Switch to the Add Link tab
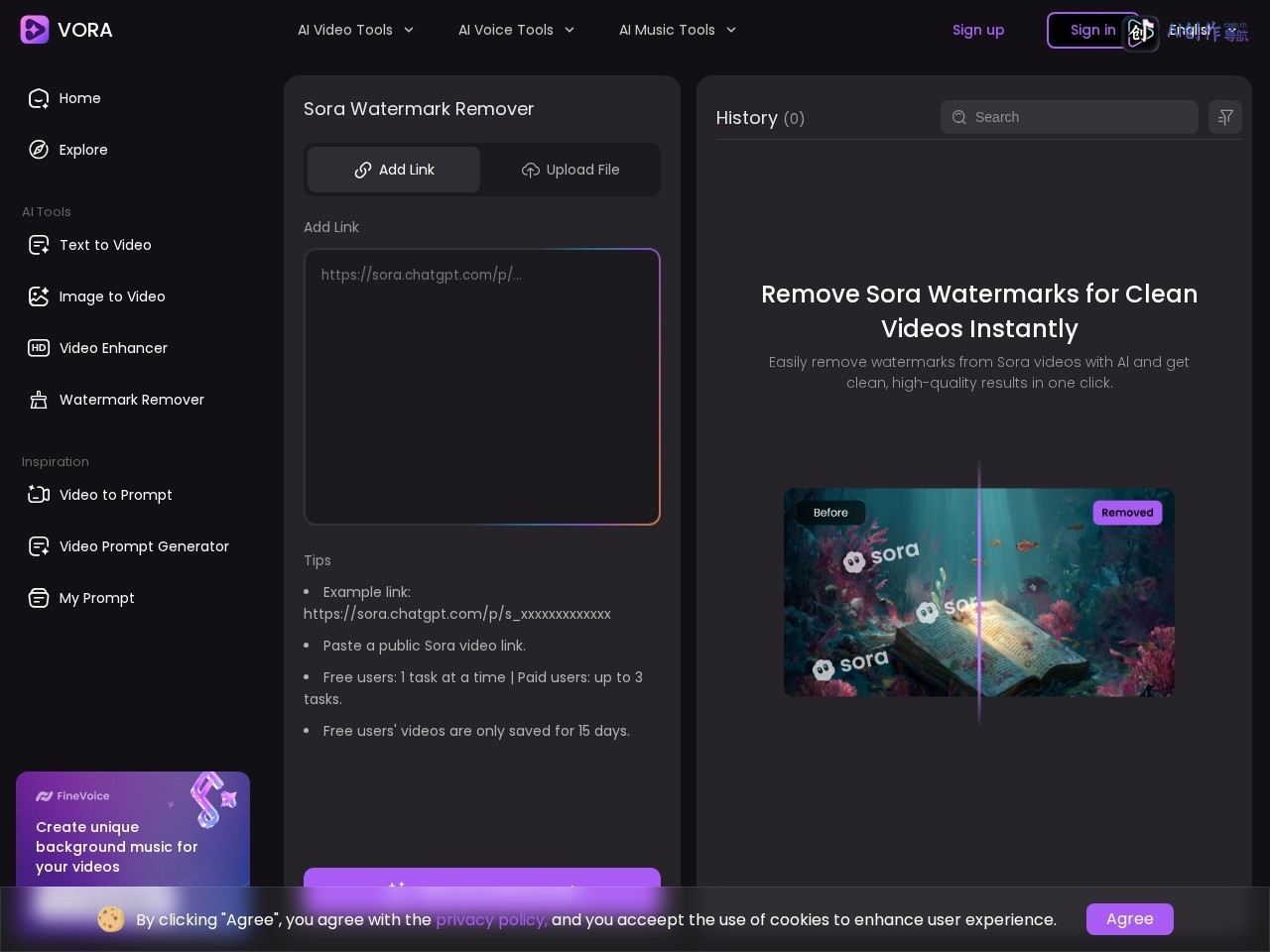This screenshot has width=1270, height=952. [394, 170]
